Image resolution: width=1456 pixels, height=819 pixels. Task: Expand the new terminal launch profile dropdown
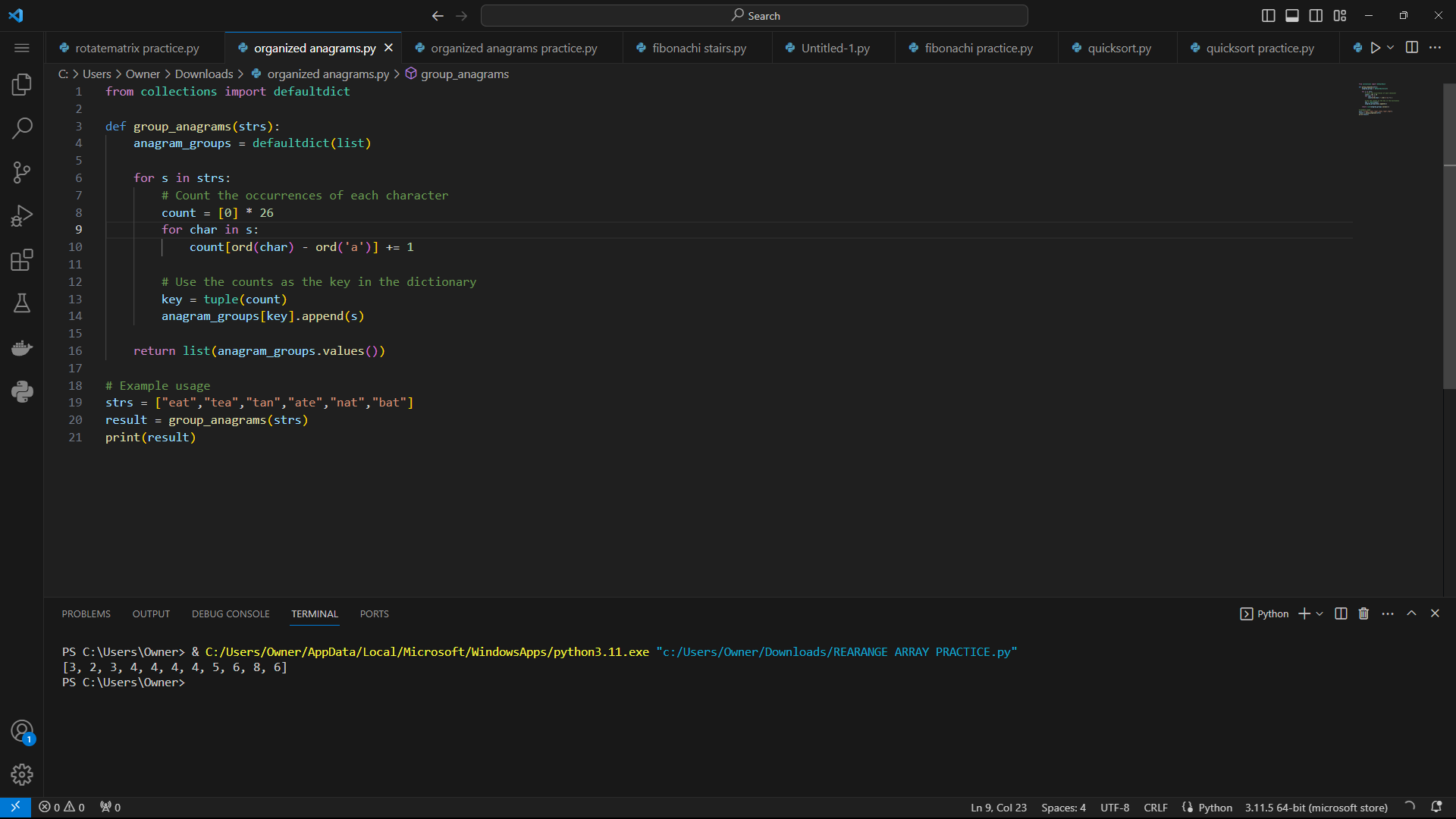point(1319,613)
